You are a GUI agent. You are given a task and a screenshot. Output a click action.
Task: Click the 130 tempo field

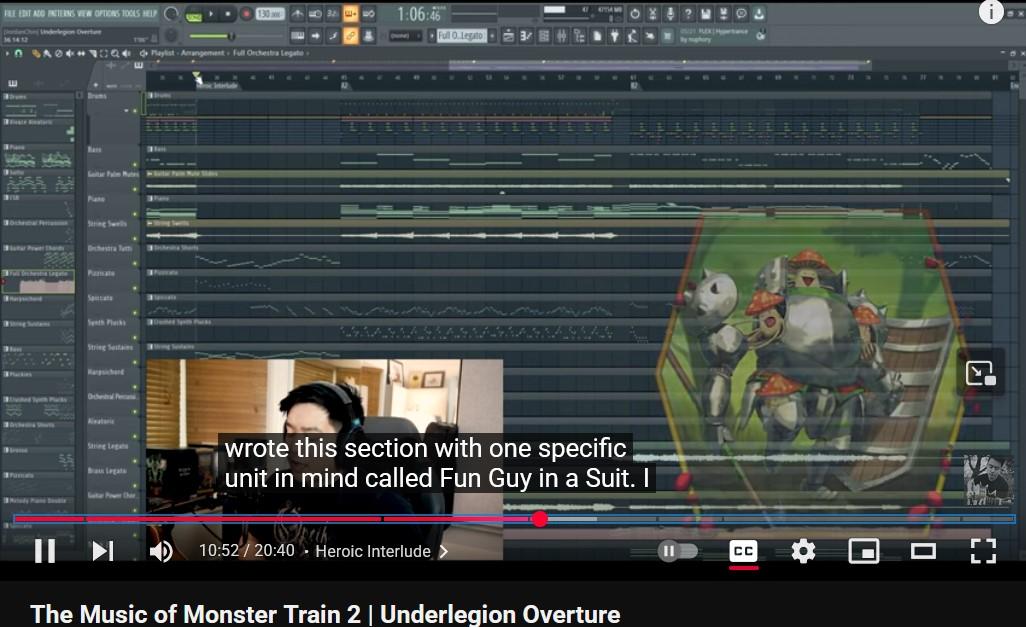pos(270,14)
